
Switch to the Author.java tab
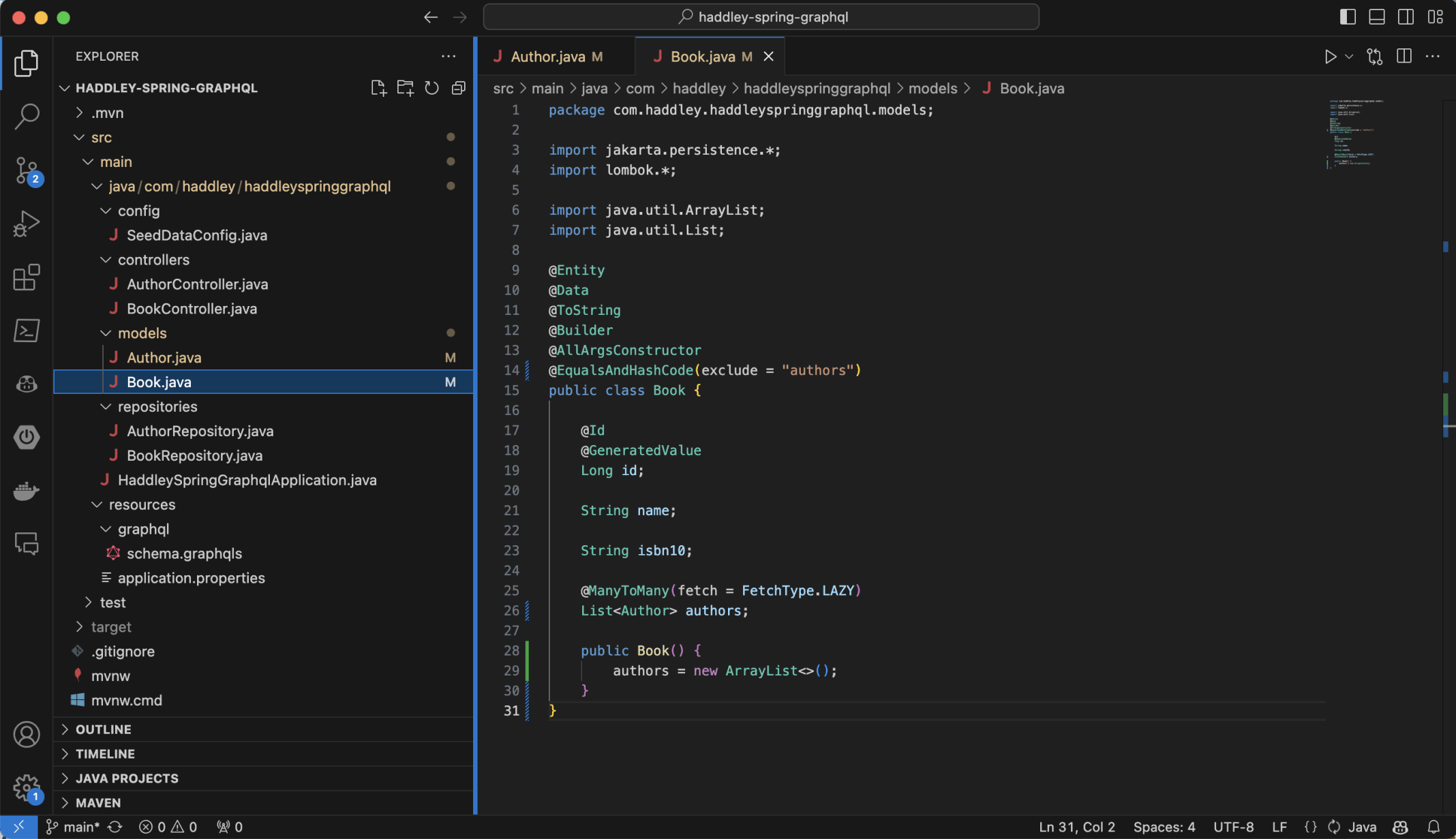[547, 57]
